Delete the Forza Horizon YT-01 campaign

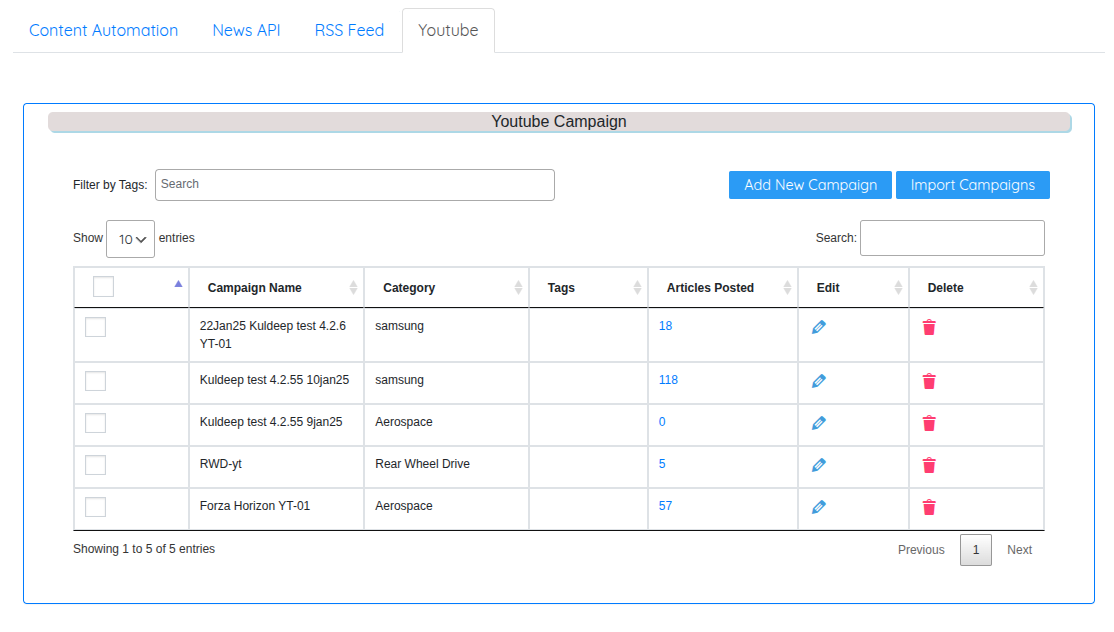pos(929,507)
